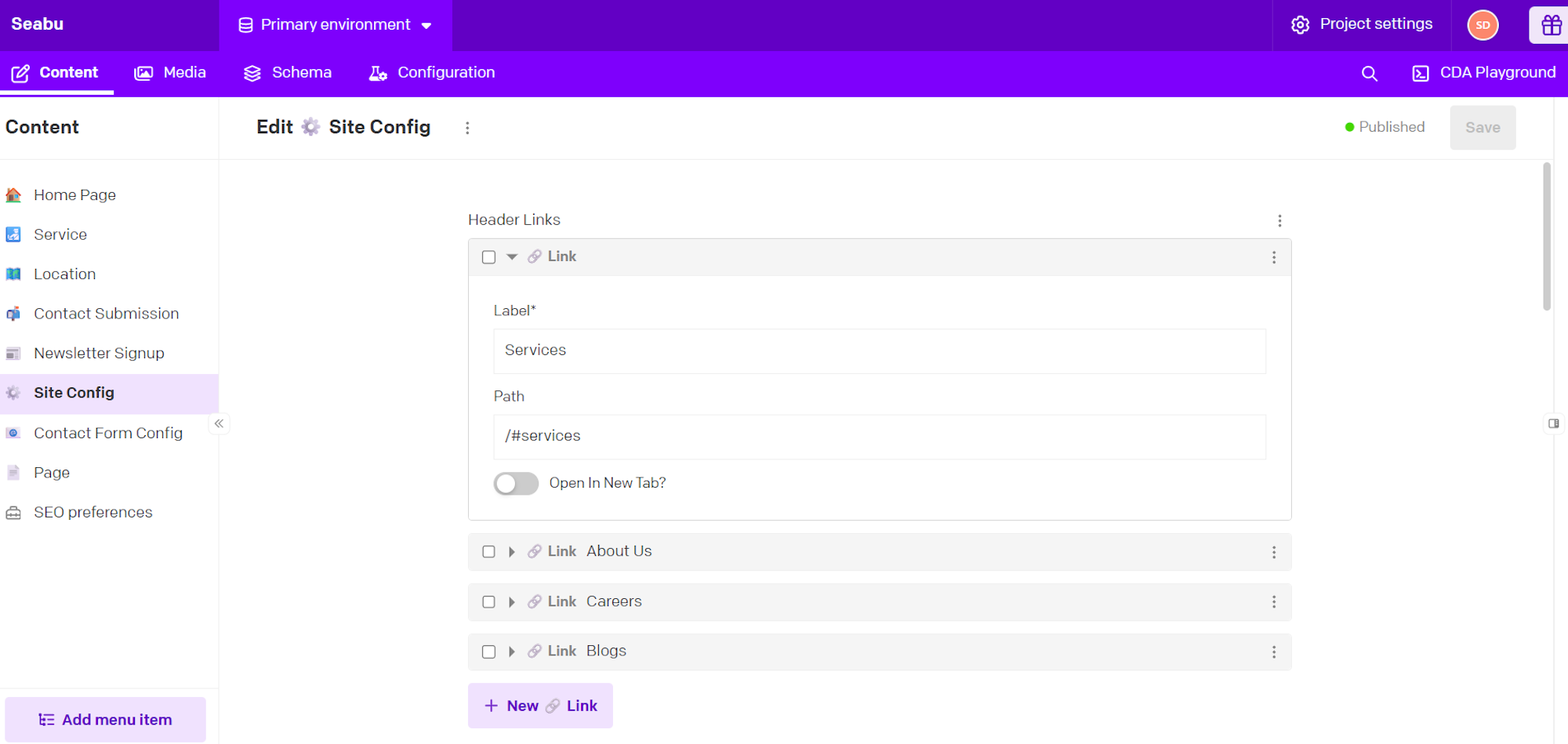This screenshot has height=744, width=1568.
Task: Collapse the expanded Services link
Action: coord(512,257)
